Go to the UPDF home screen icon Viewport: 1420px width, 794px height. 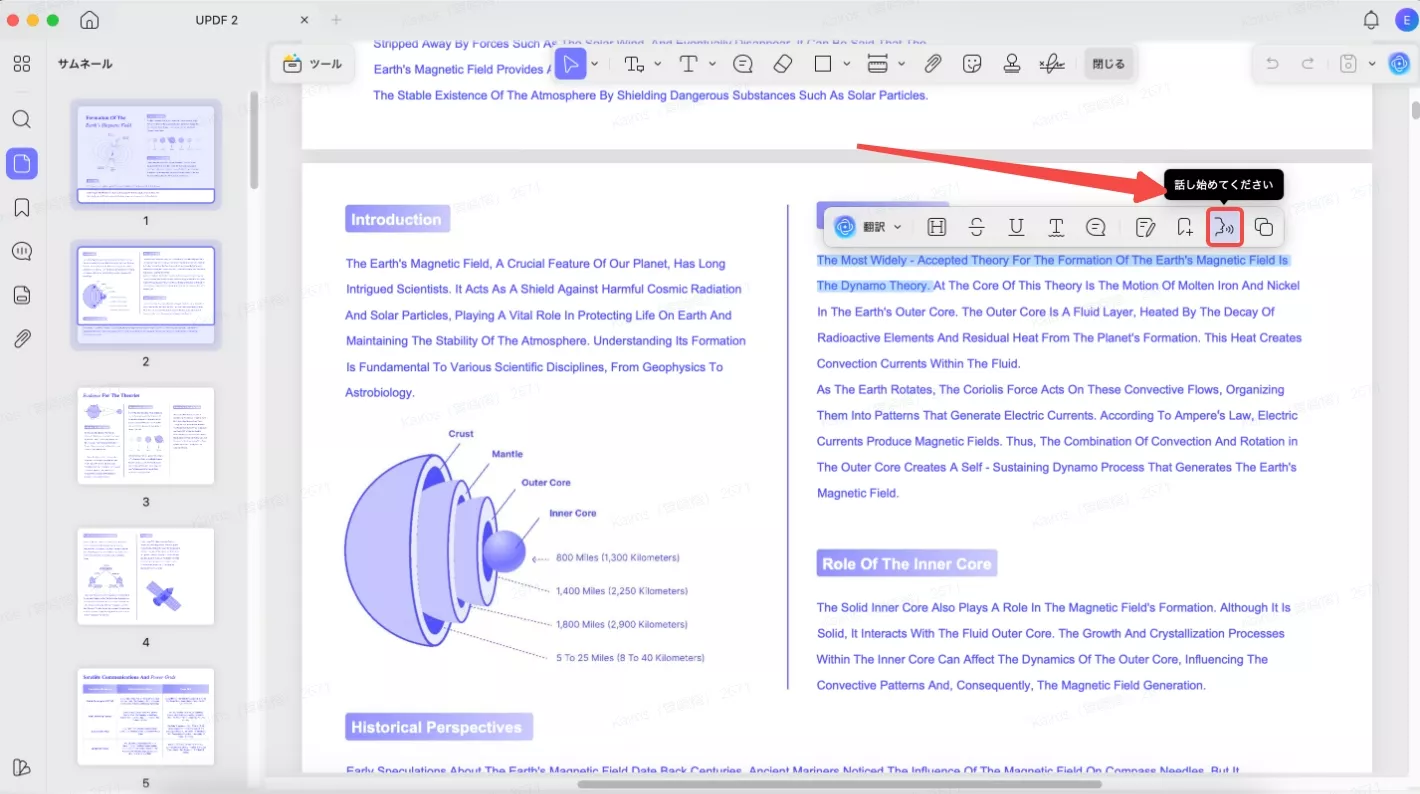coord(89,20)
